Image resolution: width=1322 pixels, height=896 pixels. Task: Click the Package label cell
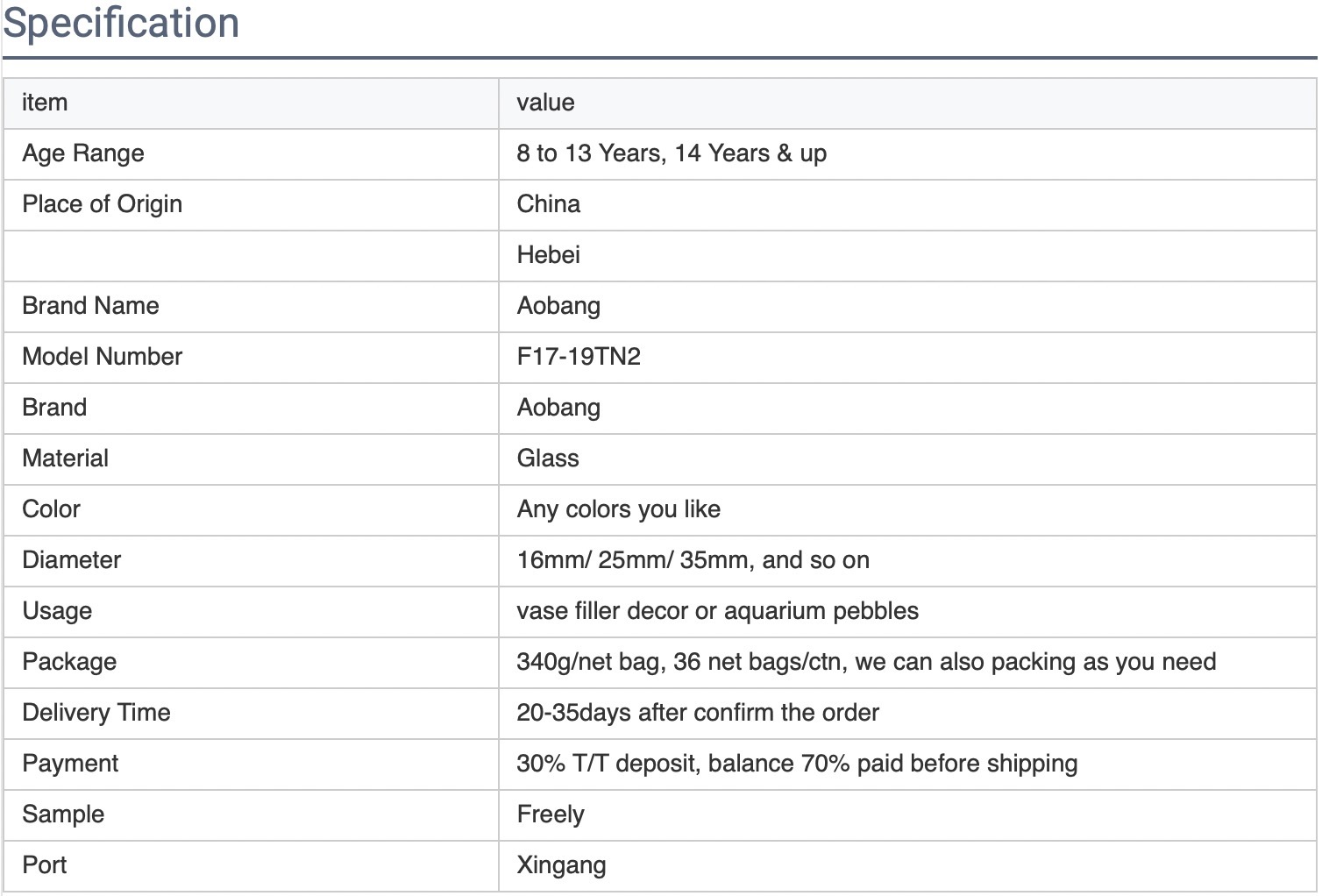click(x=251, y=663)
